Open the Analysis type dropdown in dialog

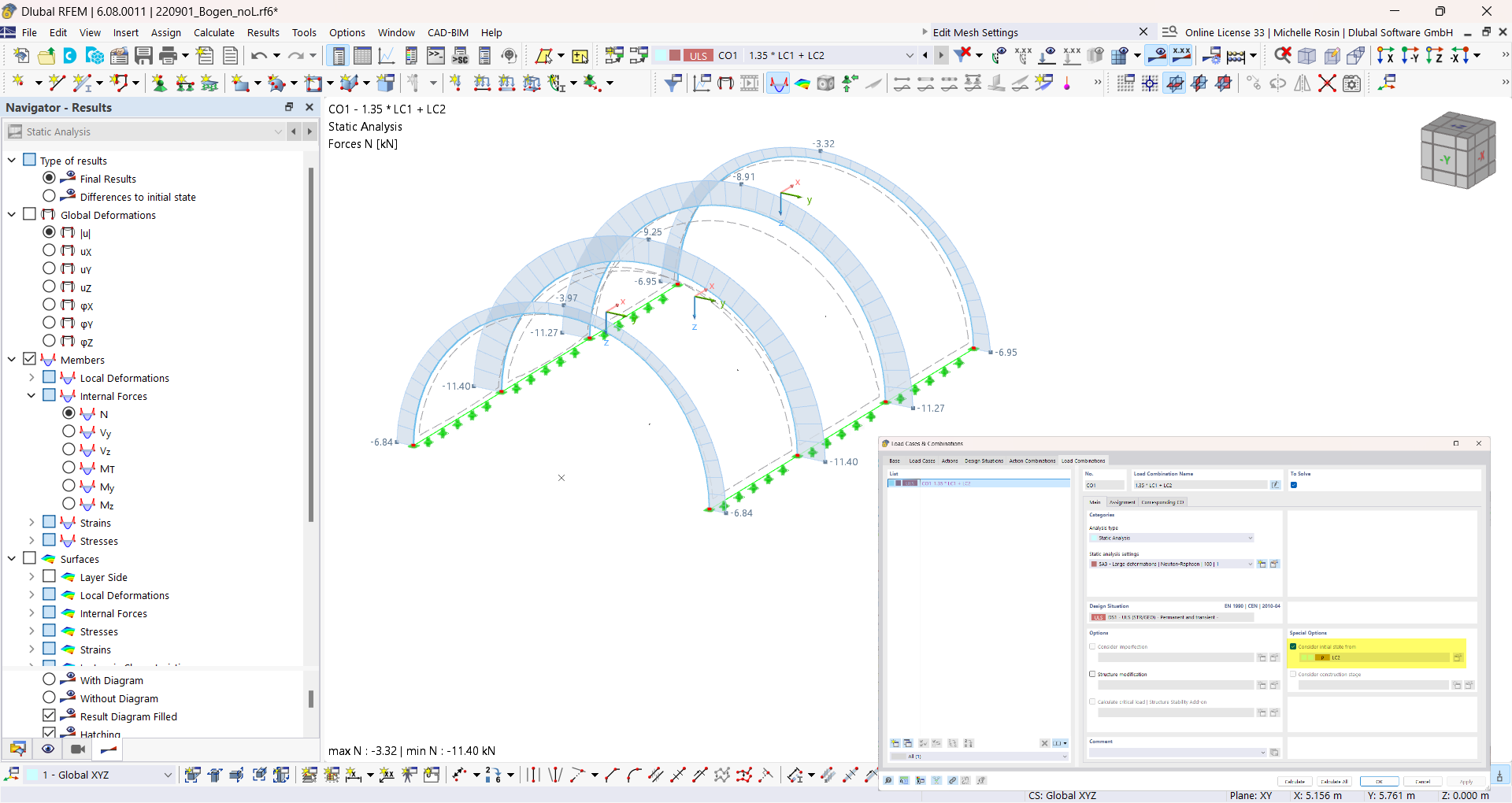[x=1172, y=538]
